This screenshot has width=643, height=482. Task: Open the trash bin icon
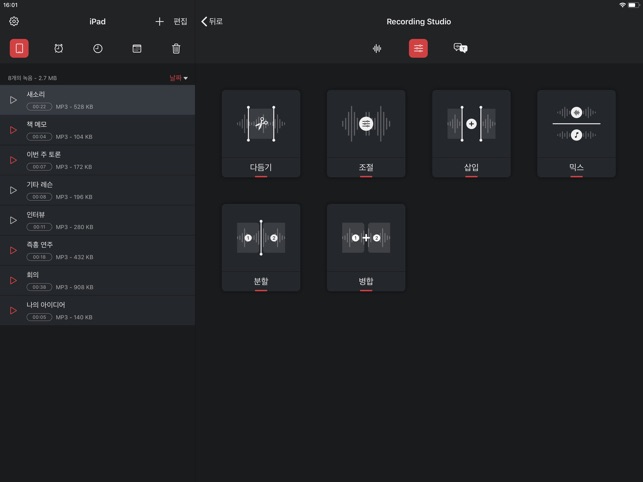pyautogui.click(x=176, y=48)
